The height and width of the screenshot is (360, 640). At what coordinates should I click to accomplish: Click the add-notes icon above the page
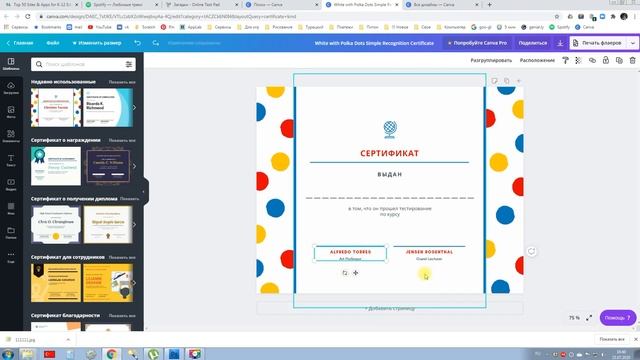pos(494,81)
